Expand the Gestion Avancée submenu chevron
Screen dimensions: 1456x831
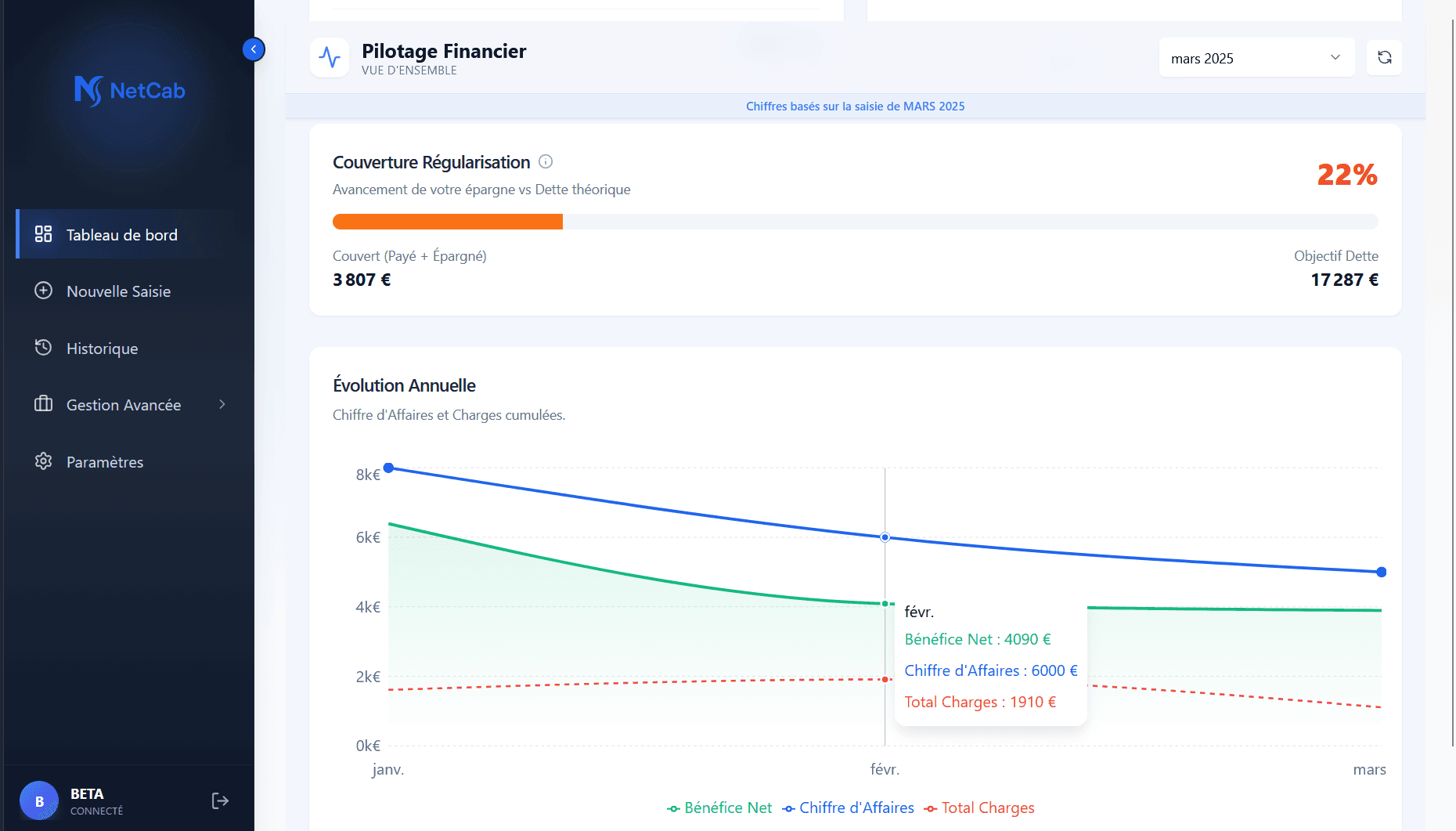coord(222,405)
